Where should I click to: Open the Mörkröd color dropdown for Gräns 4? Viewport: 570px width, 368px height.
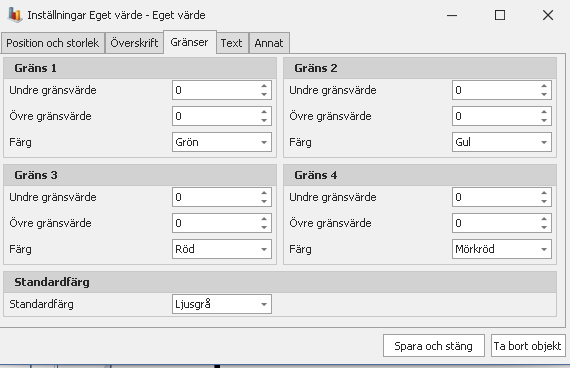[502, 249]
